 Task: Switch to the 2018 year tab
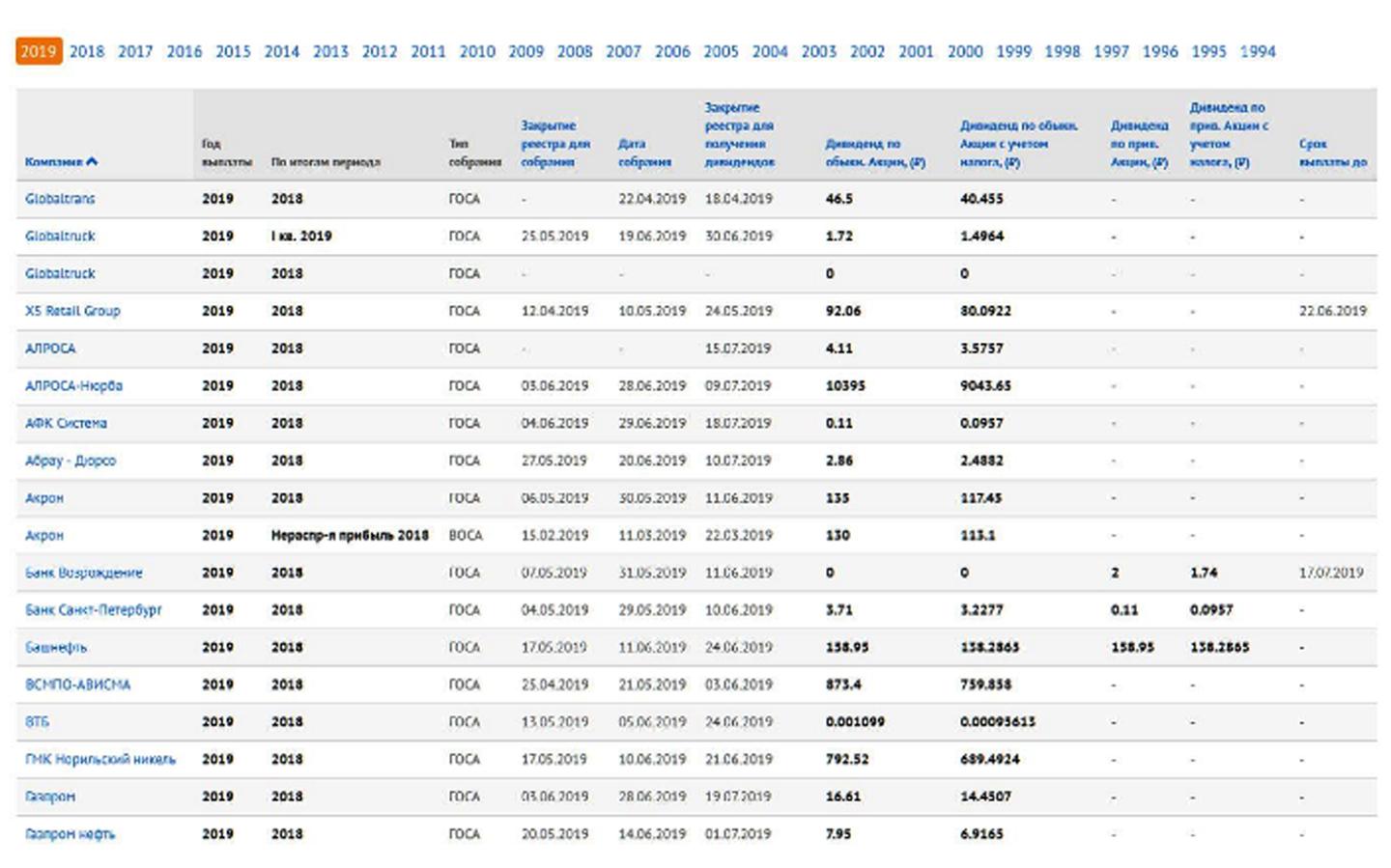pyautogui.click(x=87, y=51)
